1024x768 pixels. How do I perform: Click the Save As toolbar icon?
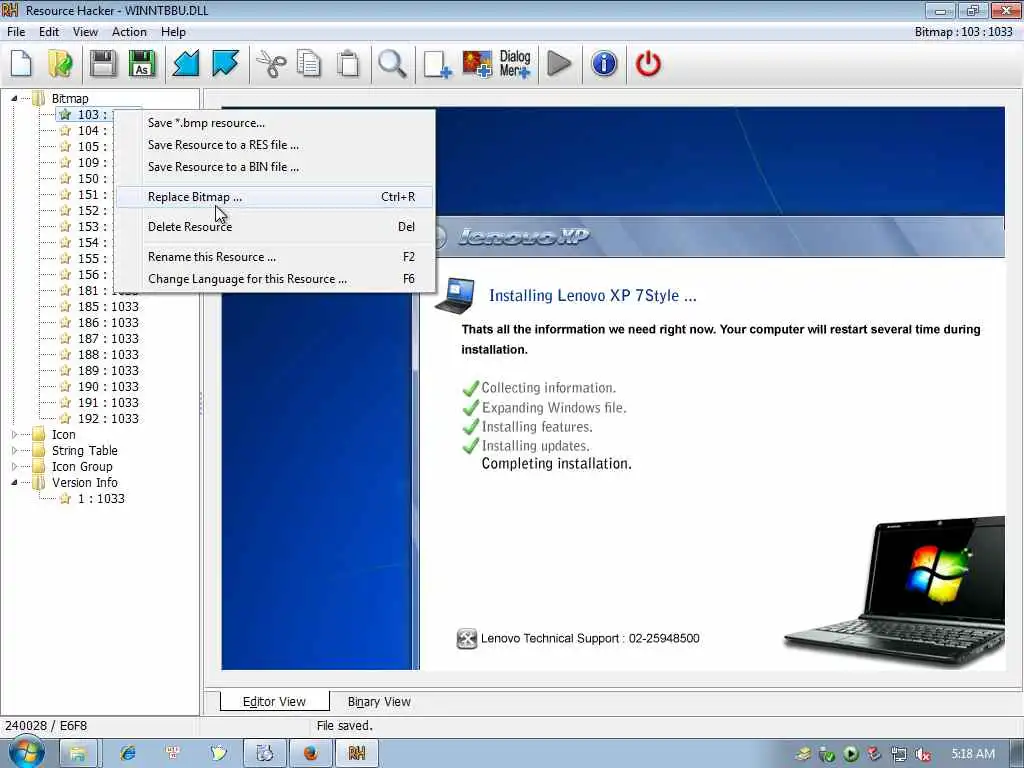[x=142, y=64]
